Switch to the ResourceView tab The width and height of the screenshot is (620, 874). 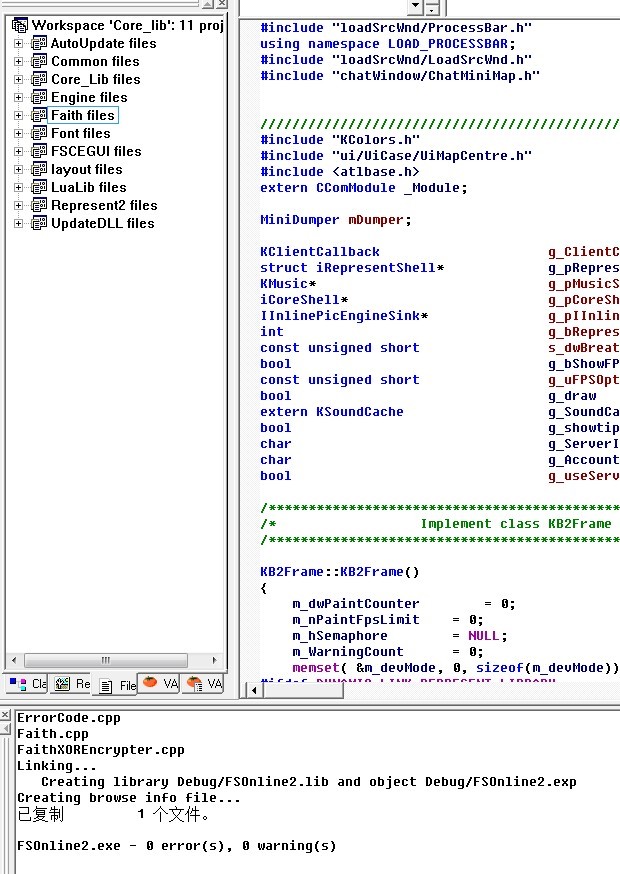click(x=72, y=685)
